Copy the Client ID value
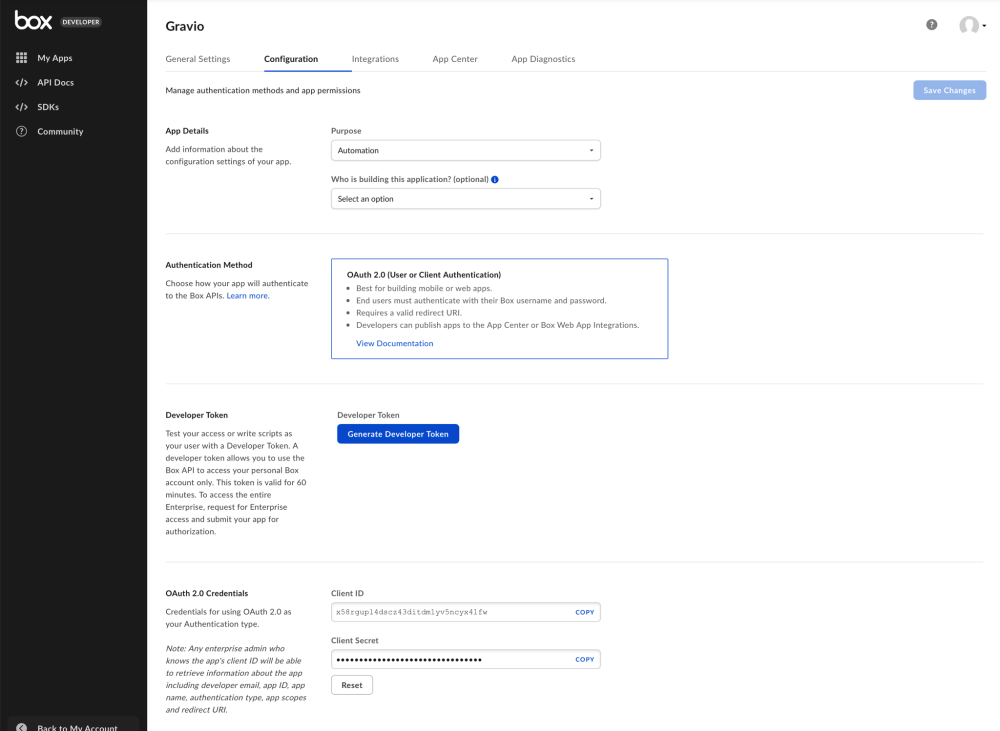Screen dimensions: 1000x731 coord(585,612)
